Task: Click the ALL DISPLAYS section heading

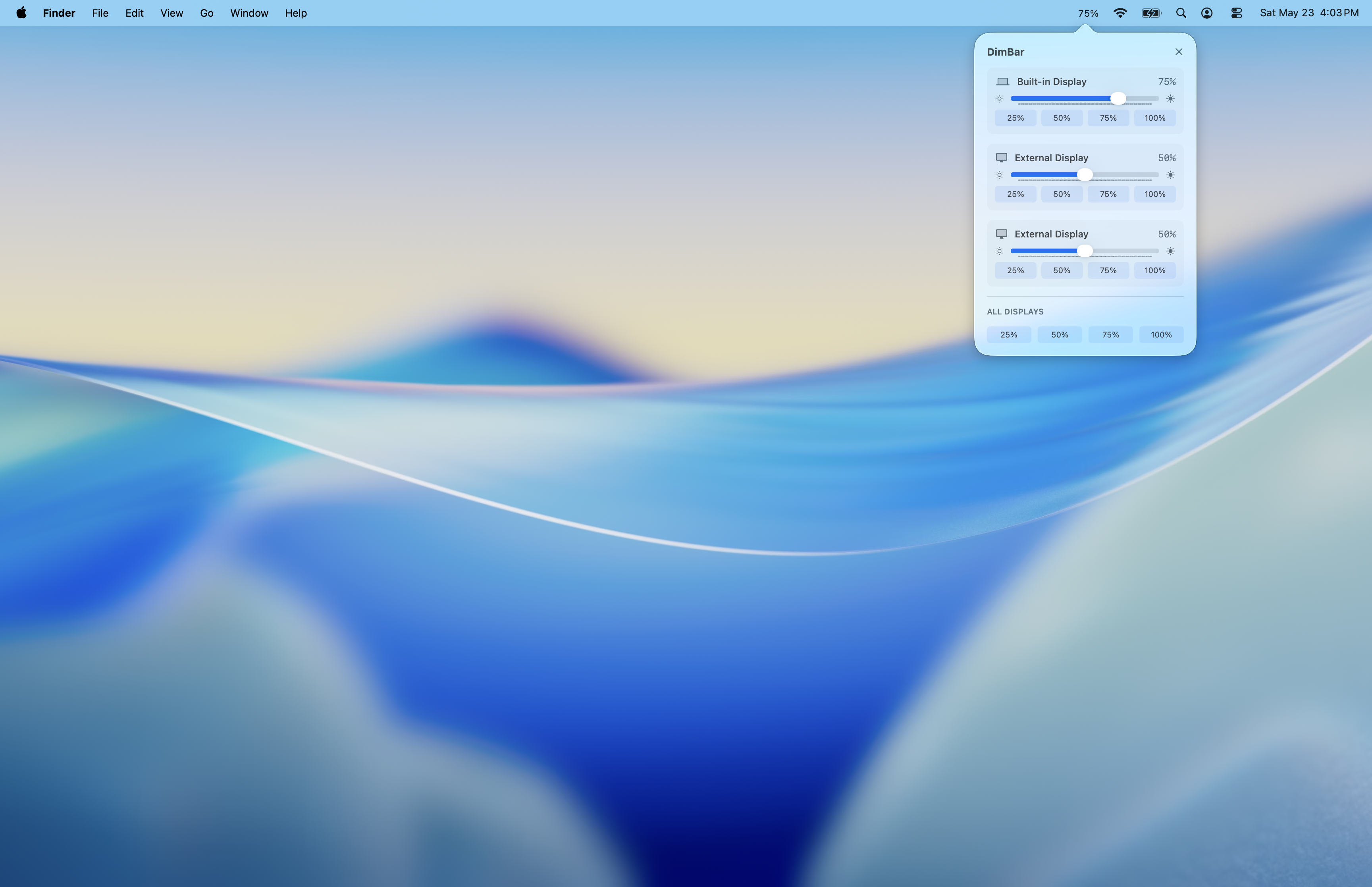Action: pos(1015,312)
